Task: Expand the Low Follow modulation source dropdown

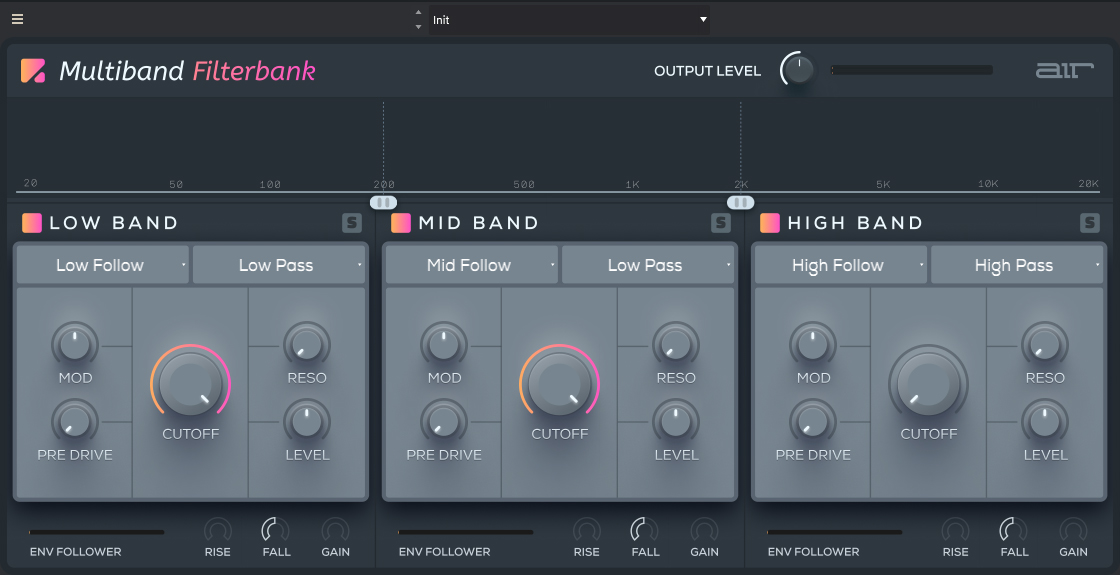Action: 102,265
